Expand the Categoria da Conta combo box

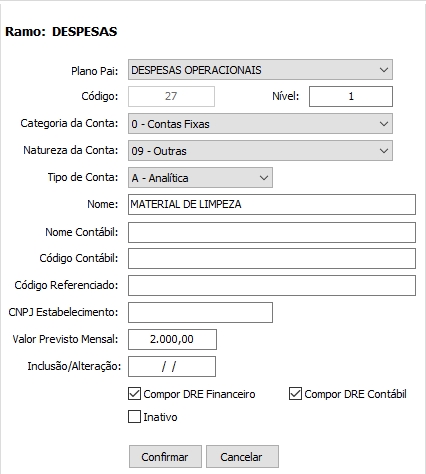click(260, 124)
